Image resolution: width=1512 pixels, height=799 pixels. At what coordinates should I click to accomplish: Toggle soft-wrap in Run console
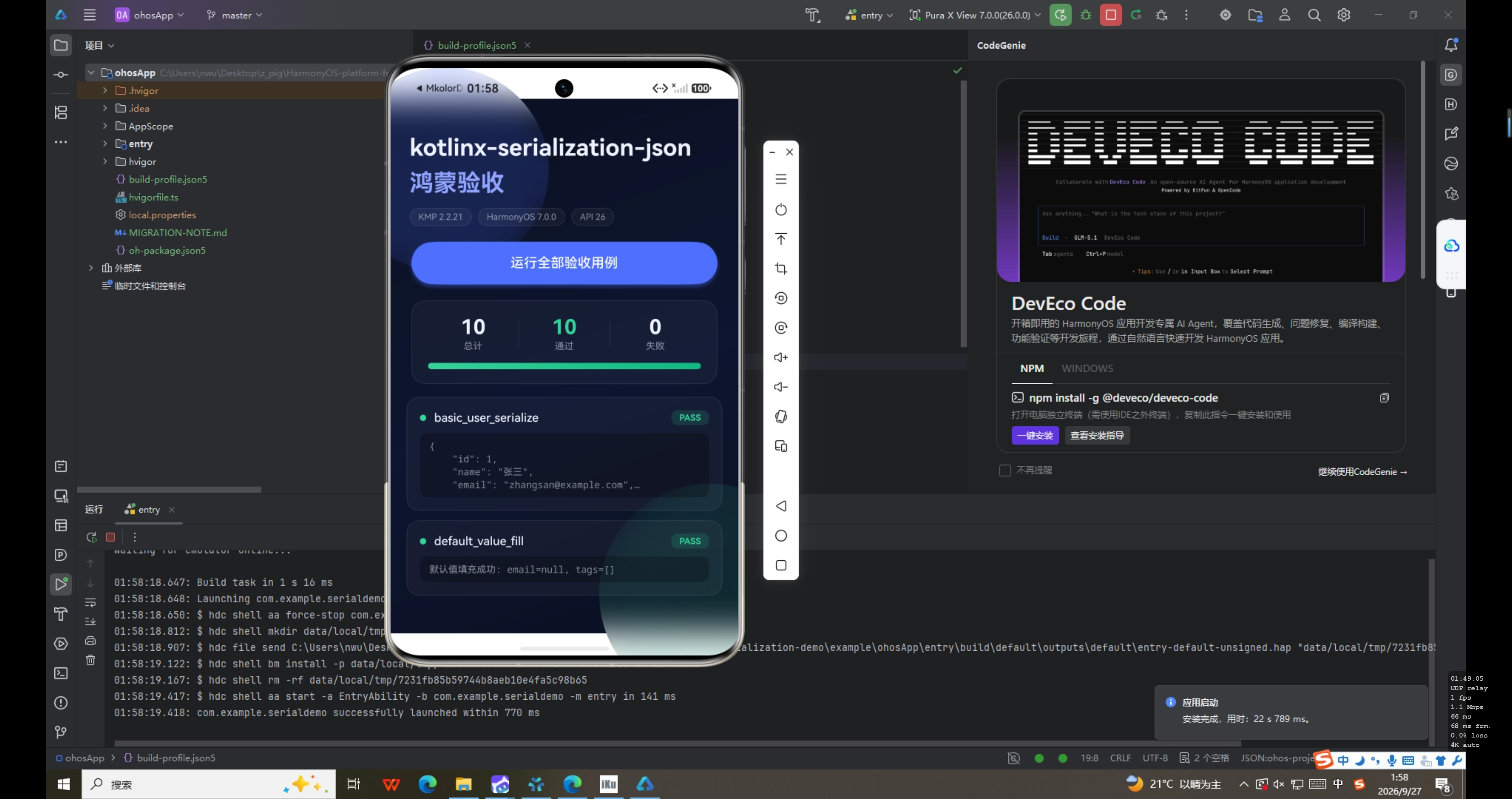pos(91,602)
